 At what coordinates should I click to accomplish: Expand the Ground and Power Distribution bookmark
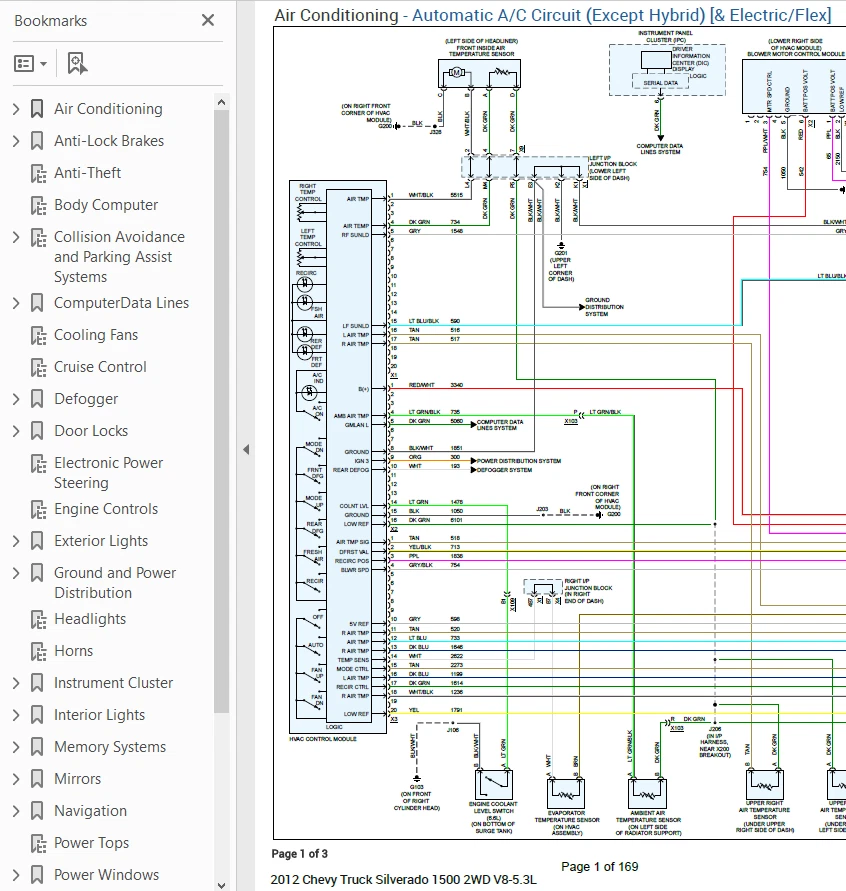coord(14,572)
